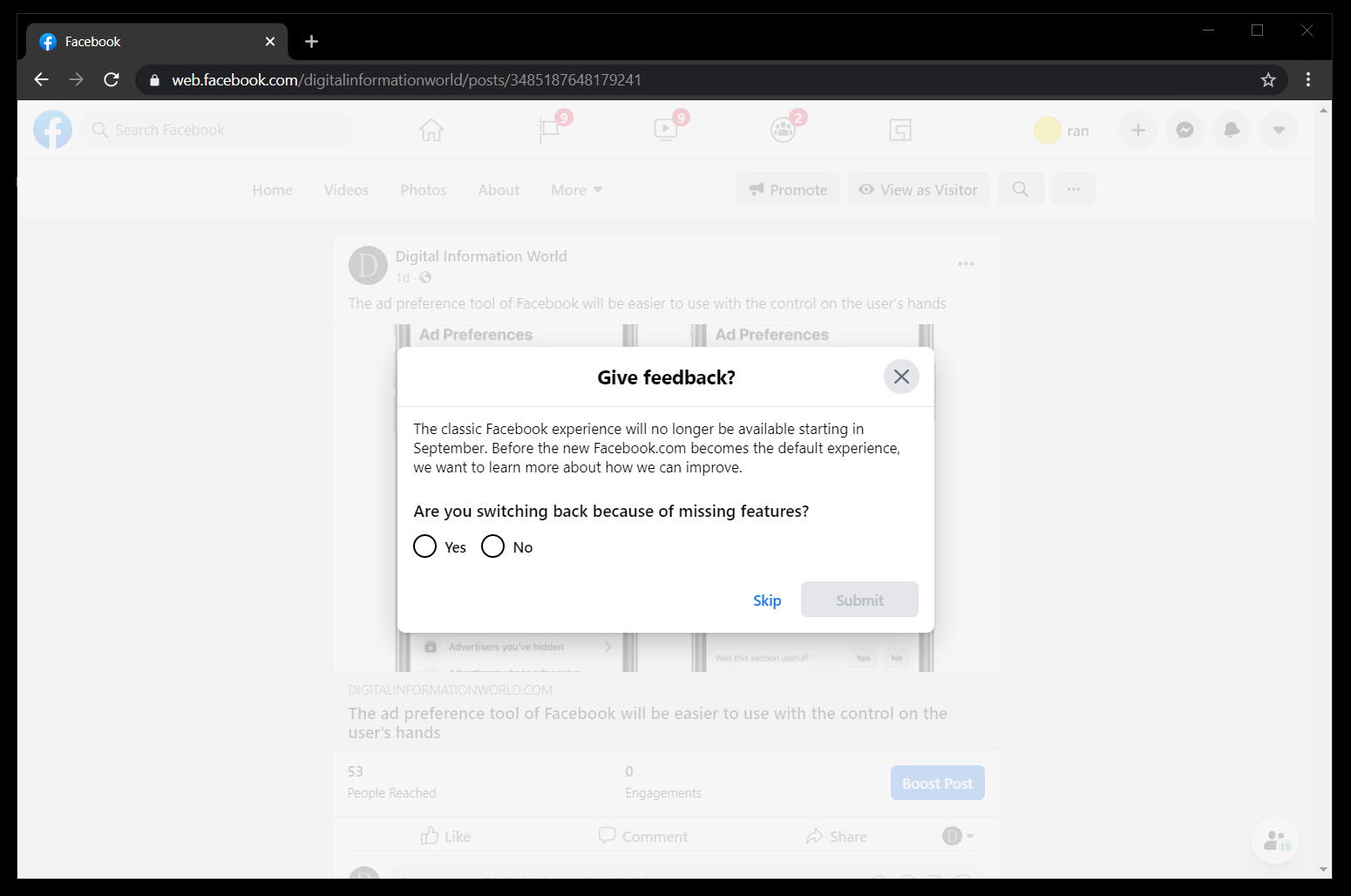The height and width of the screenshot is (896, 1351).
Task: Click the post 1d timestamp
Action: [x=402, y=278]
